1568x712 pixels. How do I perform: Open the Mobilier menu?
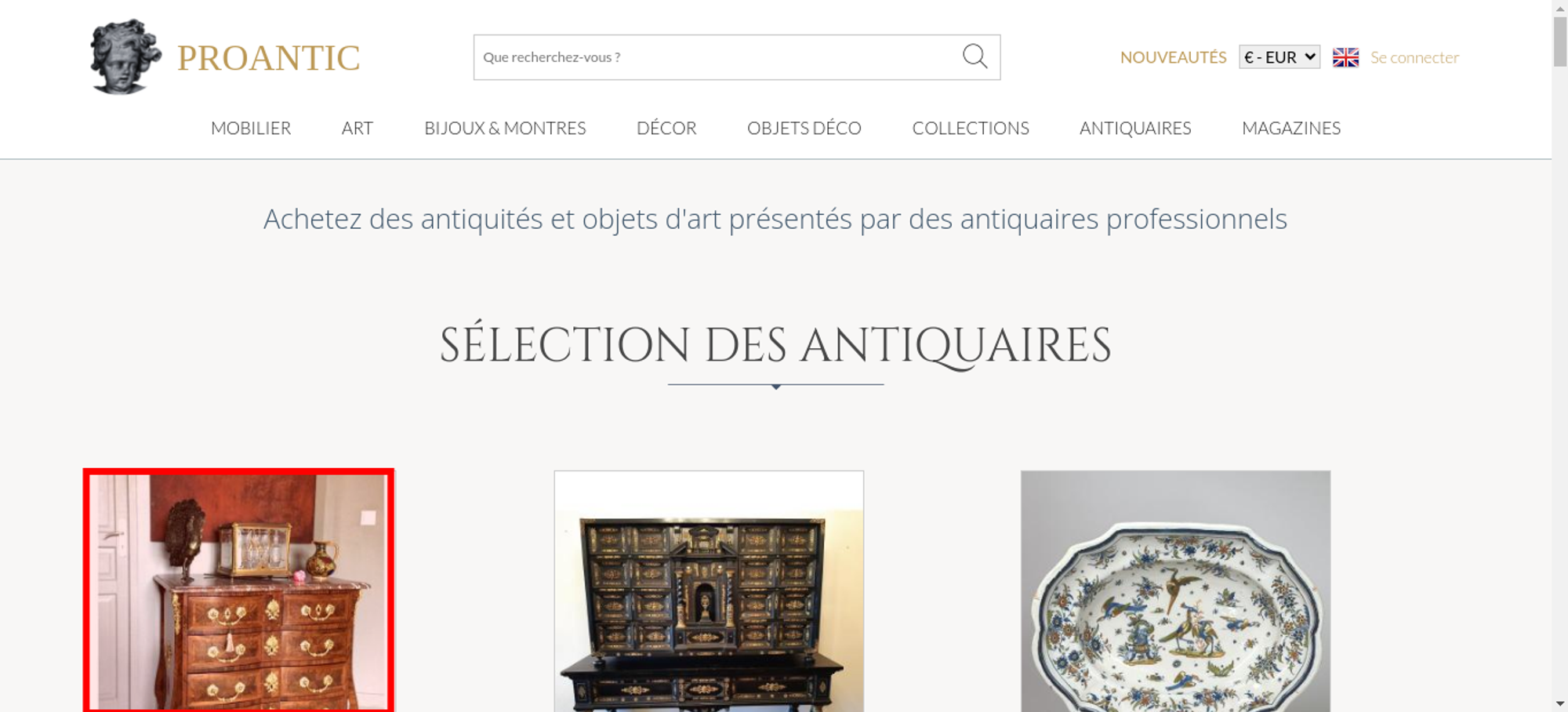click(251, 128)
